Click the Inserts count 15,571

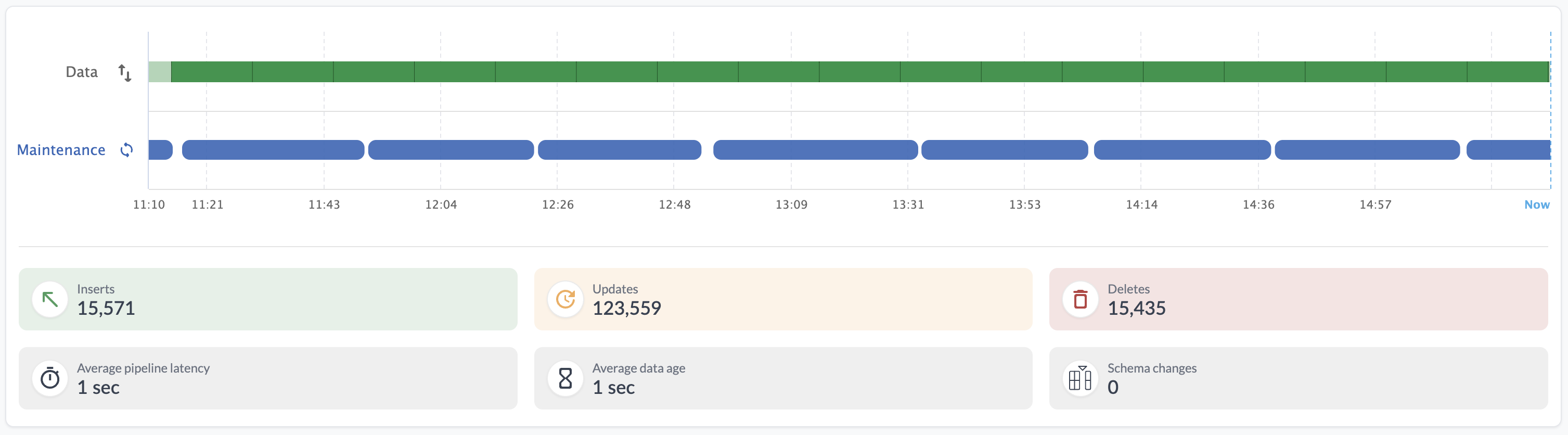tap(106, 309)
